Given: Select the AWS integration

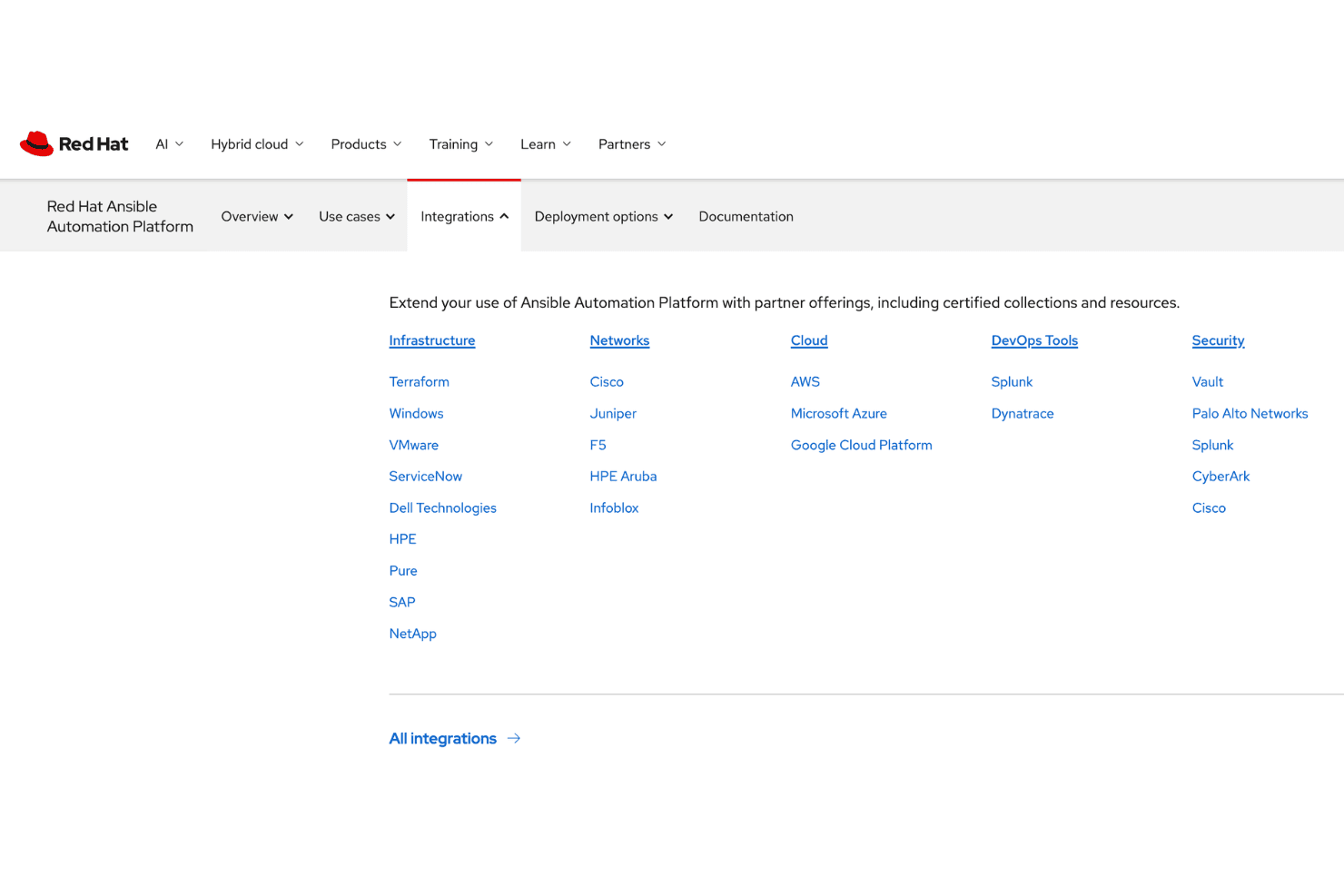Looking at the screenshot, I should 805,382.
